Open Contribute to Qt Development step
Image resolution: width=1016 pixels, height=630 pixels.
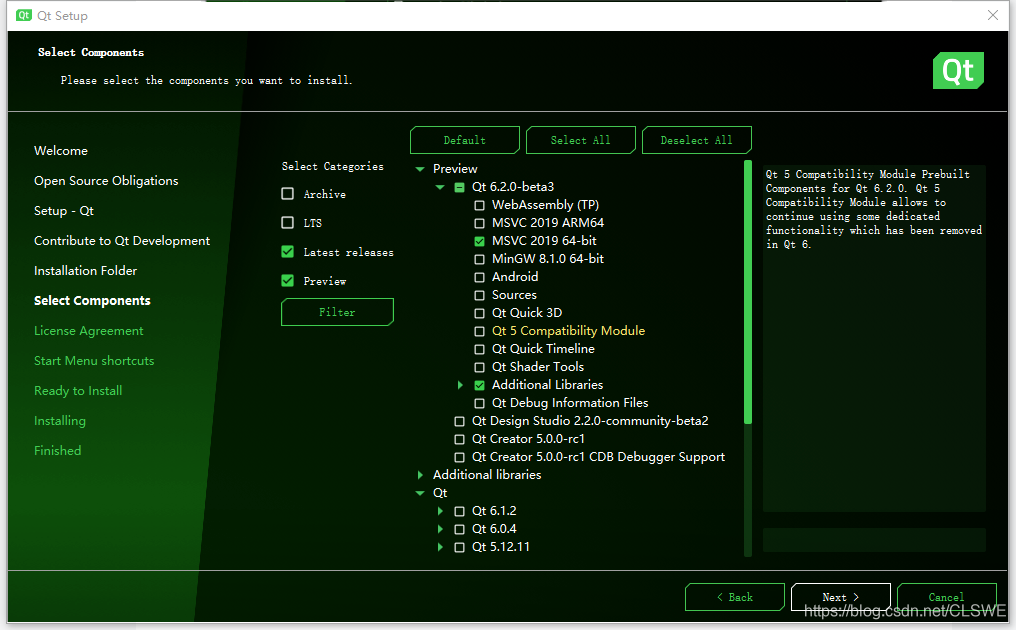point(122,240)
